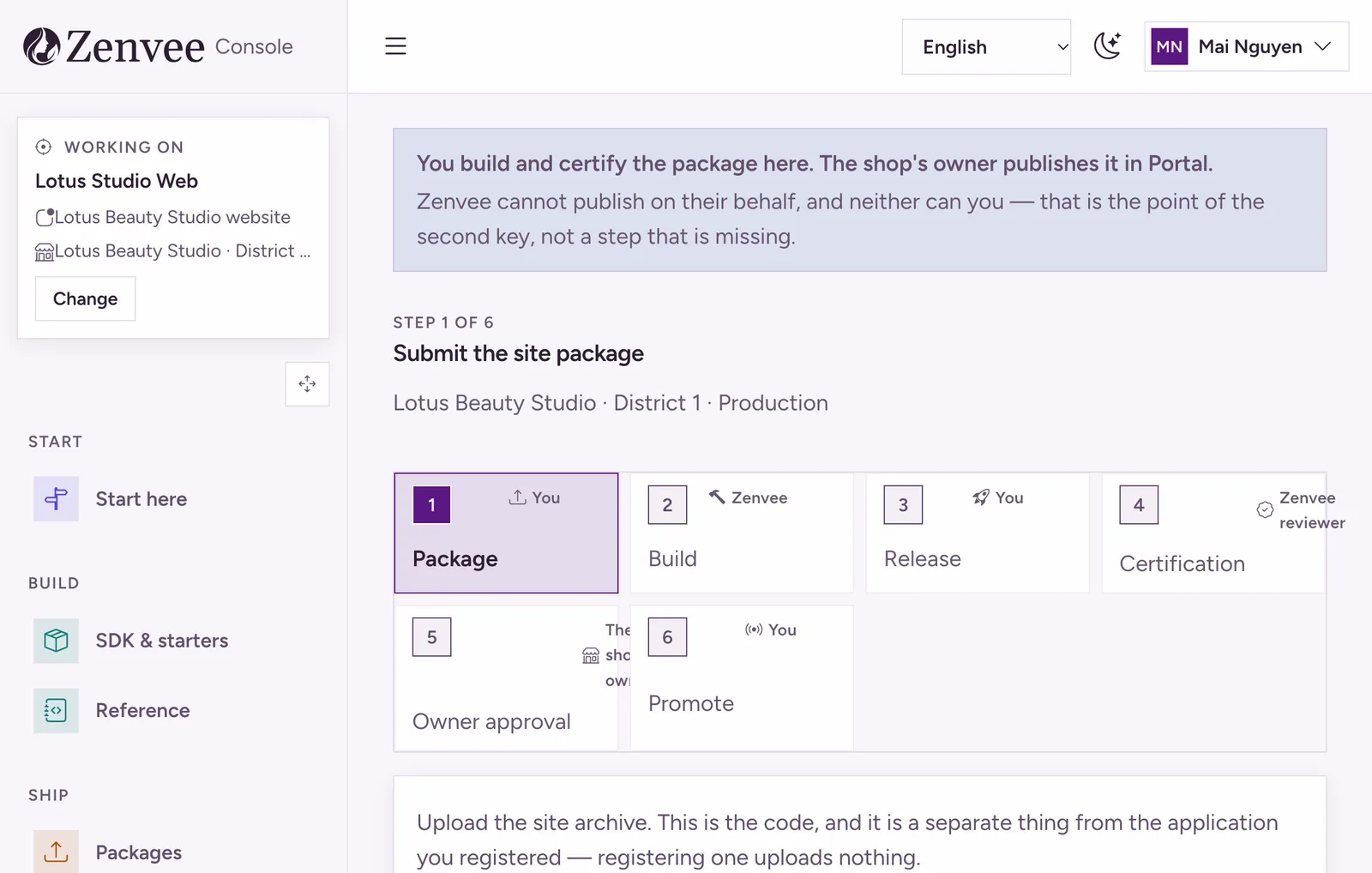The width and height of the screenshot is (1372, 873).
Task: Expand the Mai Nguyen user menu
Action: [x=1246, y=46]
